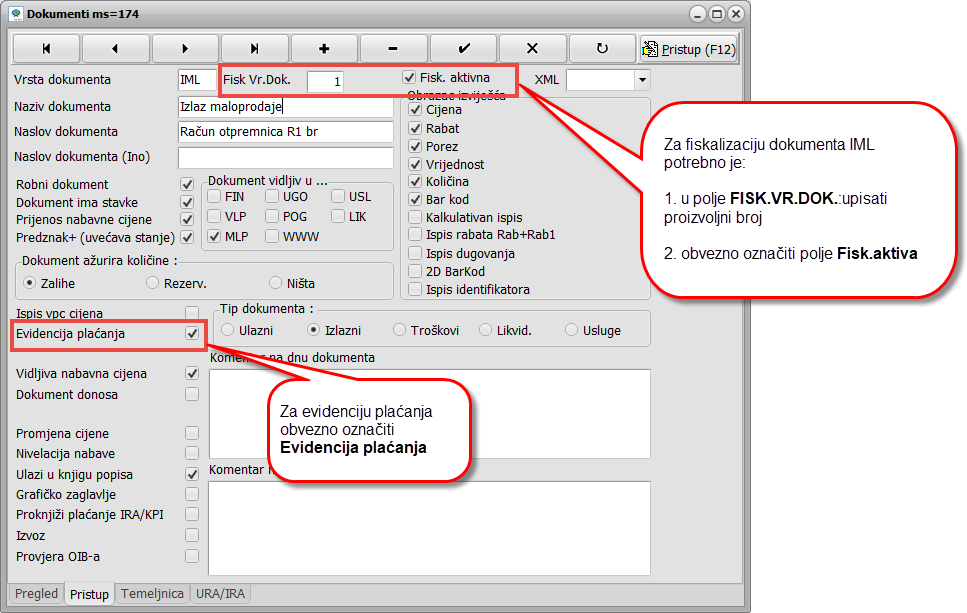Image resolution: width=967 pixels, height=613 pixels.
Task: Open the XML dropdown arrow
Action: coord(642,80)
